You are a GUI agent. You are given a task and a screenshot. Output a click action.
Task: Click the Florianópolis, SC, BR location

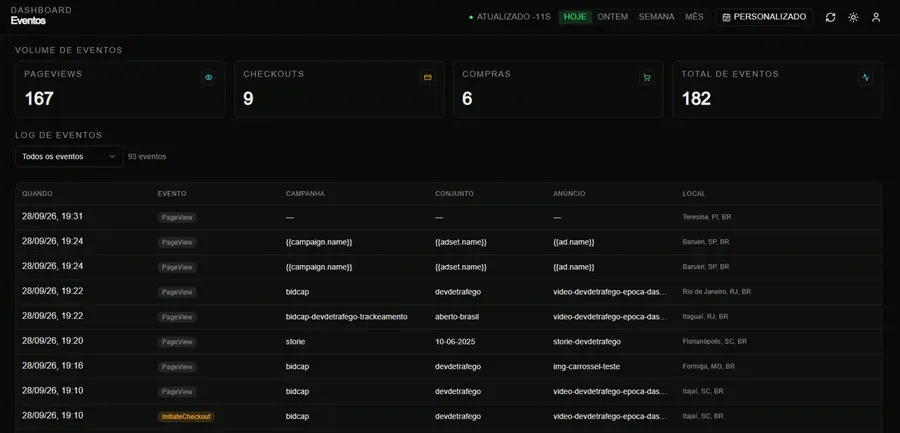click(x=715, y=341)
